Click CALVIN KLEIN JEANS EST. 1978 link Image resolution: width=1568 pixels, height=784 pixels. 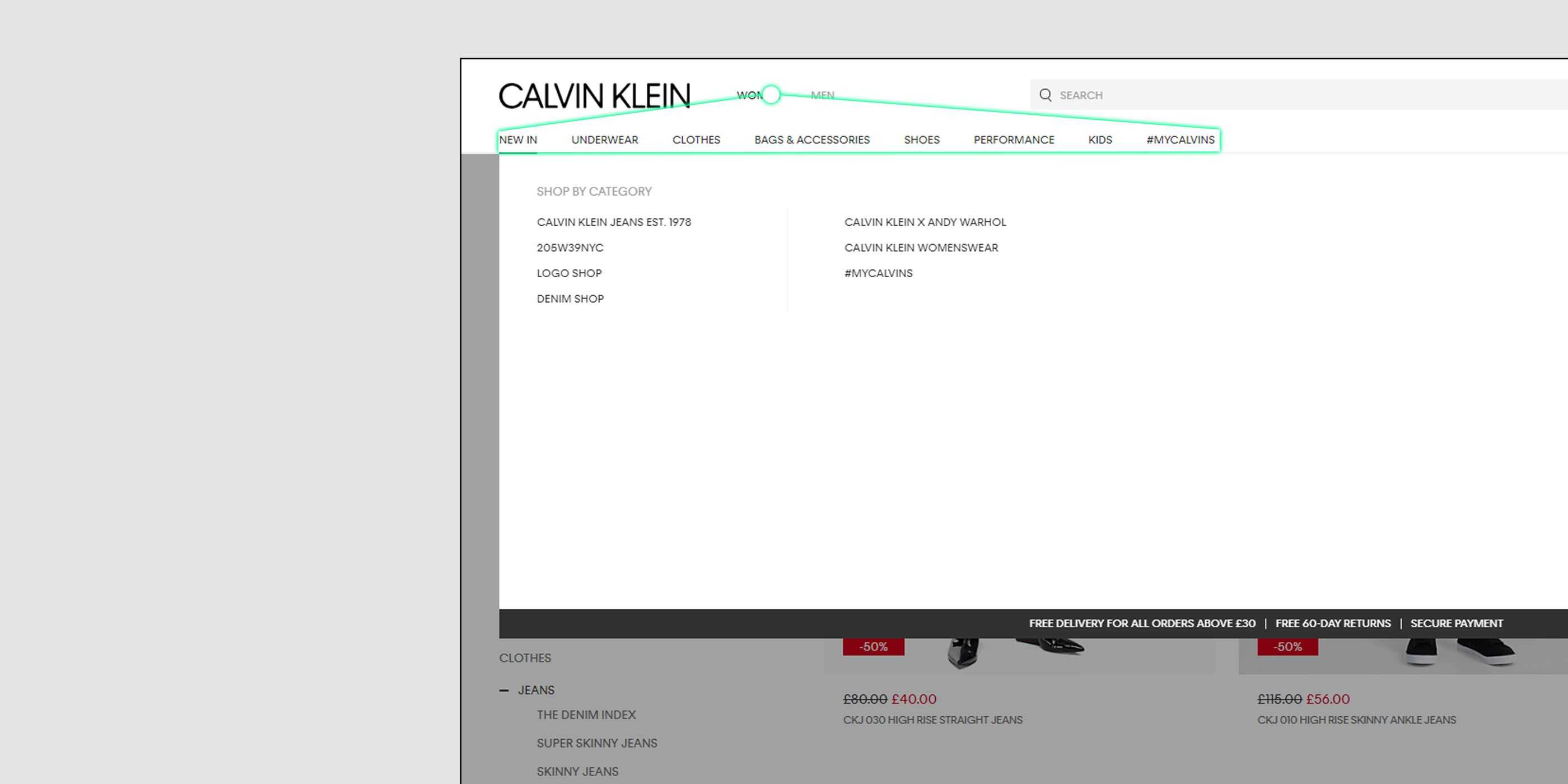pyautogui.click(x=613, y=221)
